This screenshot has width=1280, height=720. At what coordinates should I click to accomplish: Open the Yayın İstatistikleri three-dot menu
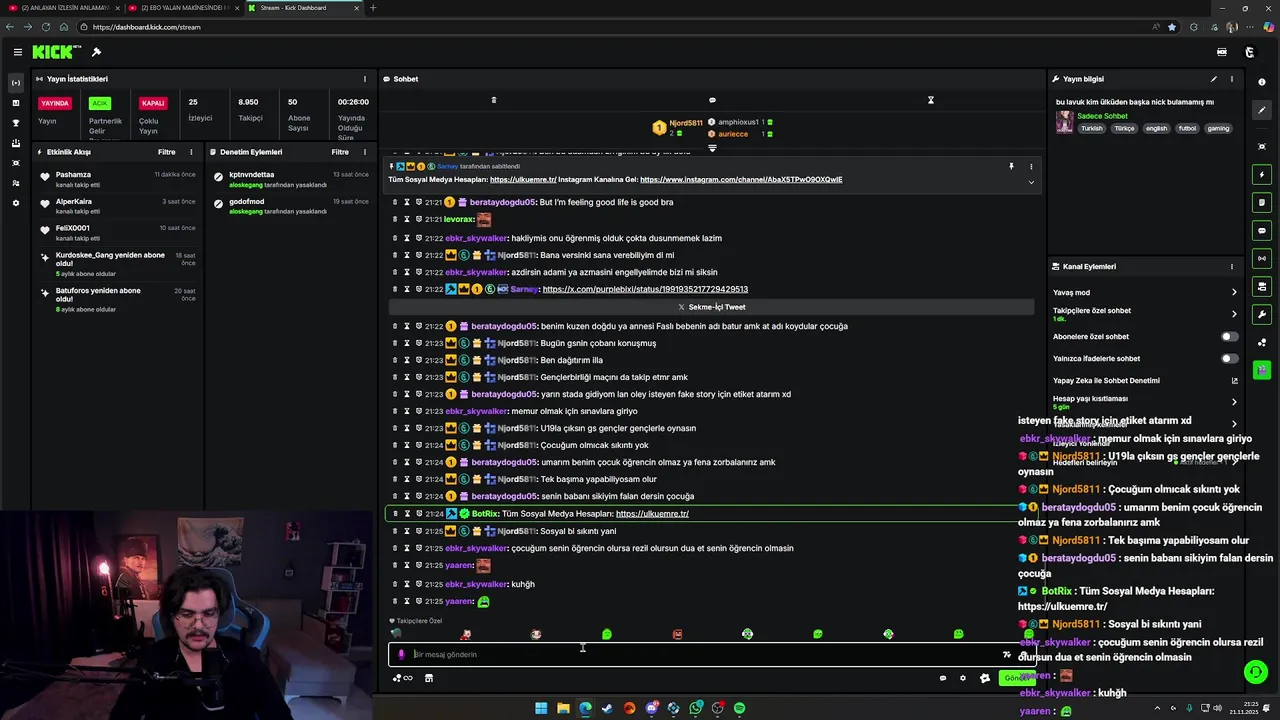tap(364, 79)
